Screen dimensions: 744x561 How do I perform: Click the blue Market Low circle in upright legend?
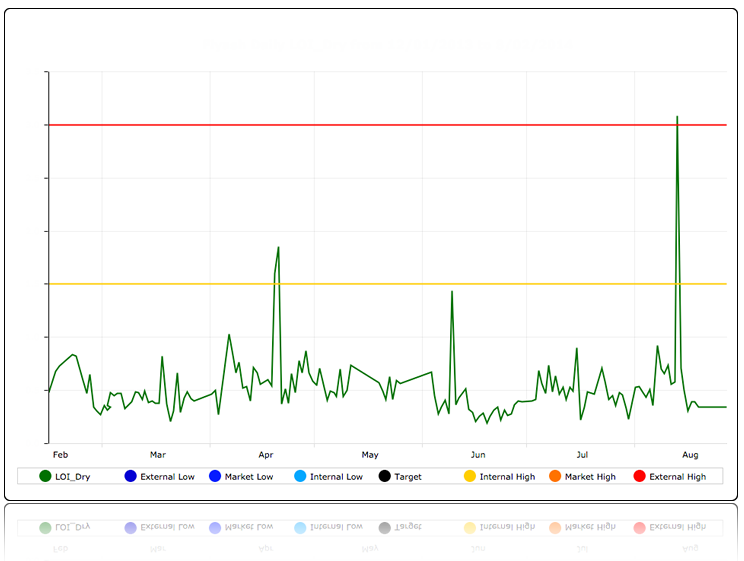(x=215, y=477)
